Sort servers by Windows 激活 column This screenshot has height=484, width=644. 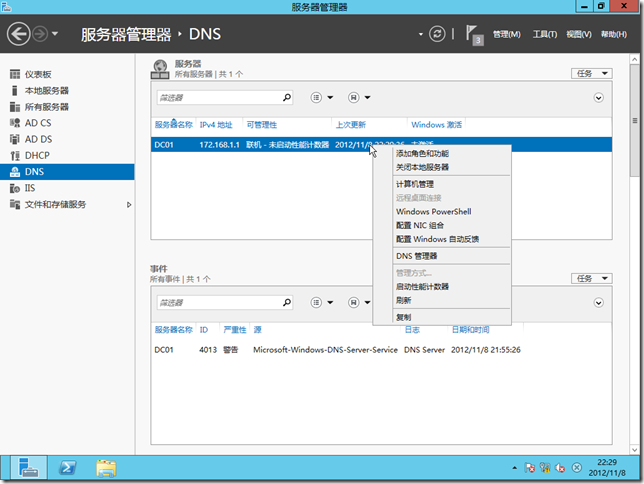tap(437, 125)
